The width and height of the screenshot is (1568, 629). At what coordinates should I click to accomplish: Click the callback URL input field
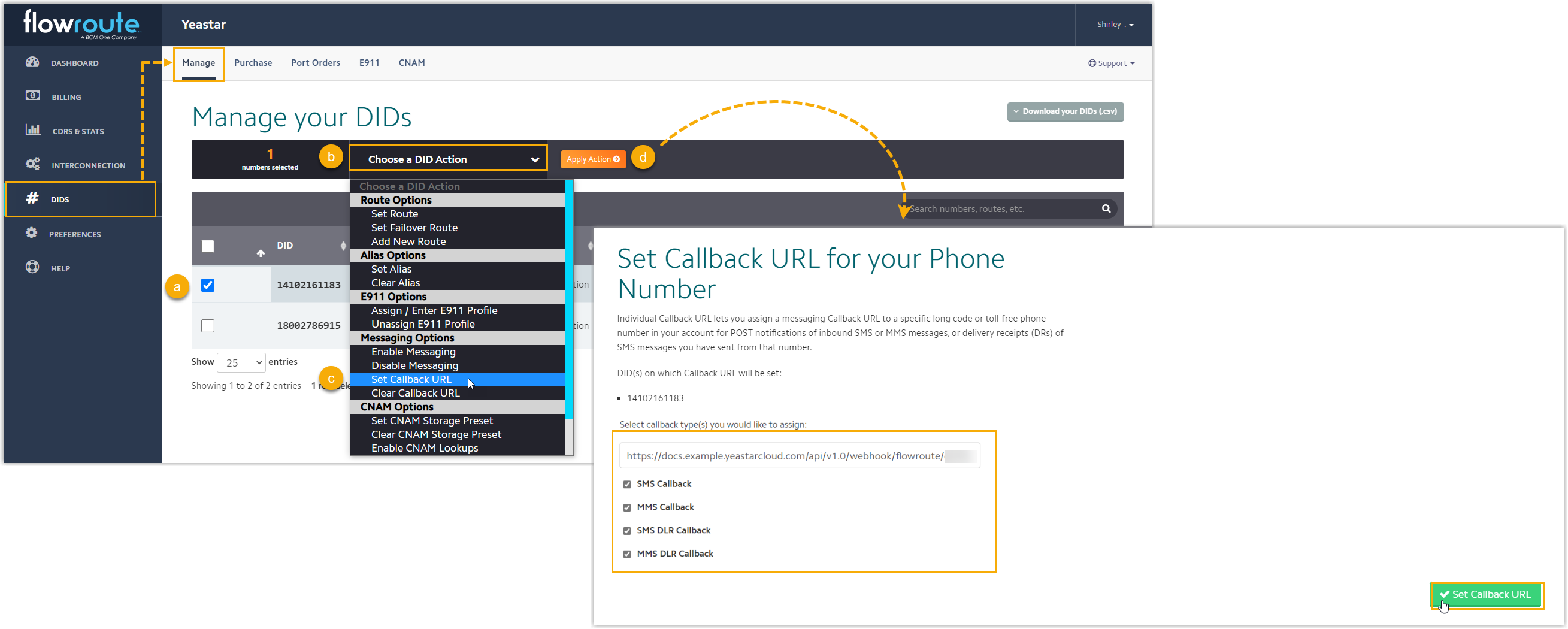coord(785,456)
